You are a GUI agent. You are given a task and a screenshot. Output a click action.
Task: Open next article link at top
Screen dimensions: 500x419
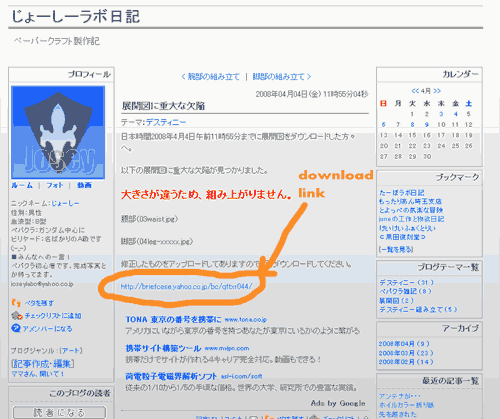click(282, 77)
